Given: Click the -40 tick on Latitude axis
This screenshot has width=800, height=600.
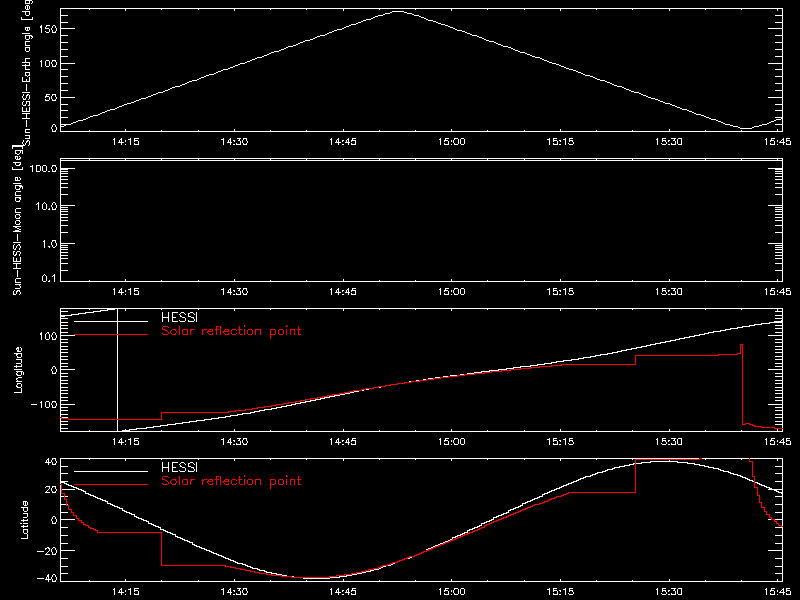Looking at the screenshot, I should [x=47, y=579].
